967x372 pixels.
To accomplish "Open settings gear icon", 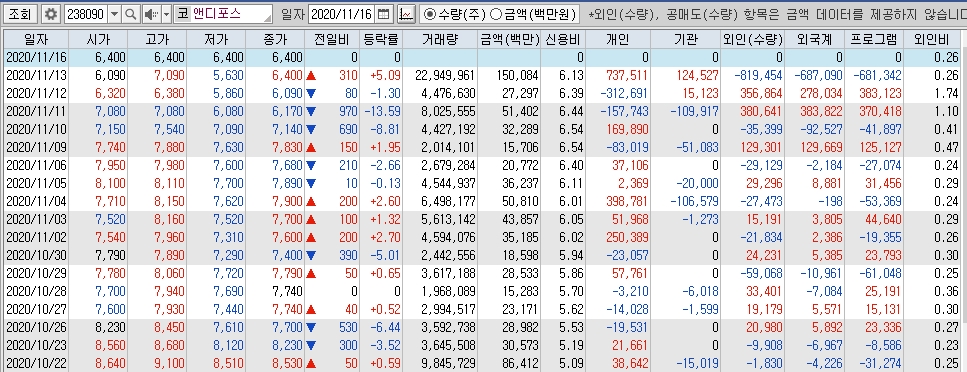I will click(x=51, y=14).
